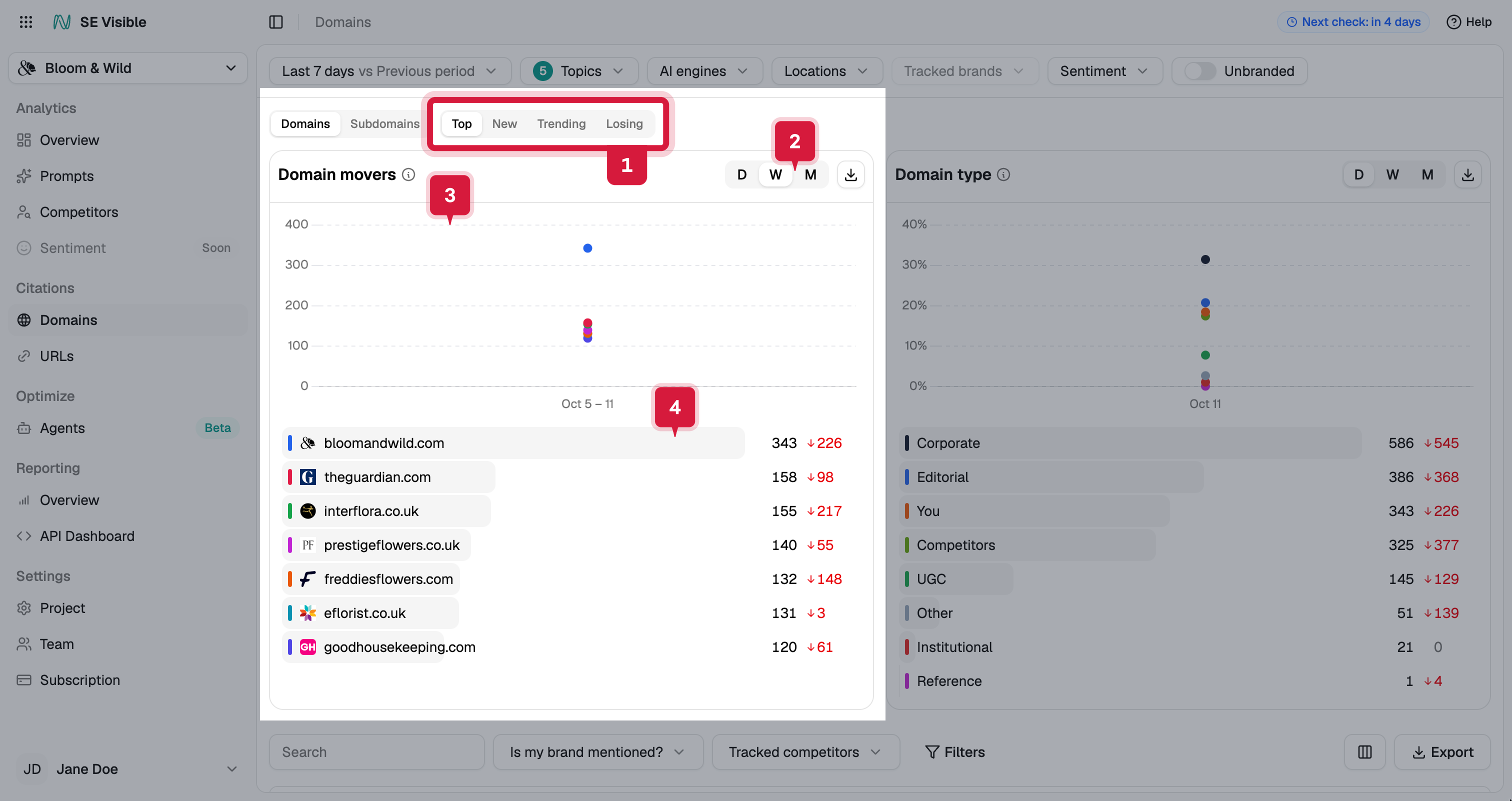
Task: Open Subscription settings
Action: 128,680
